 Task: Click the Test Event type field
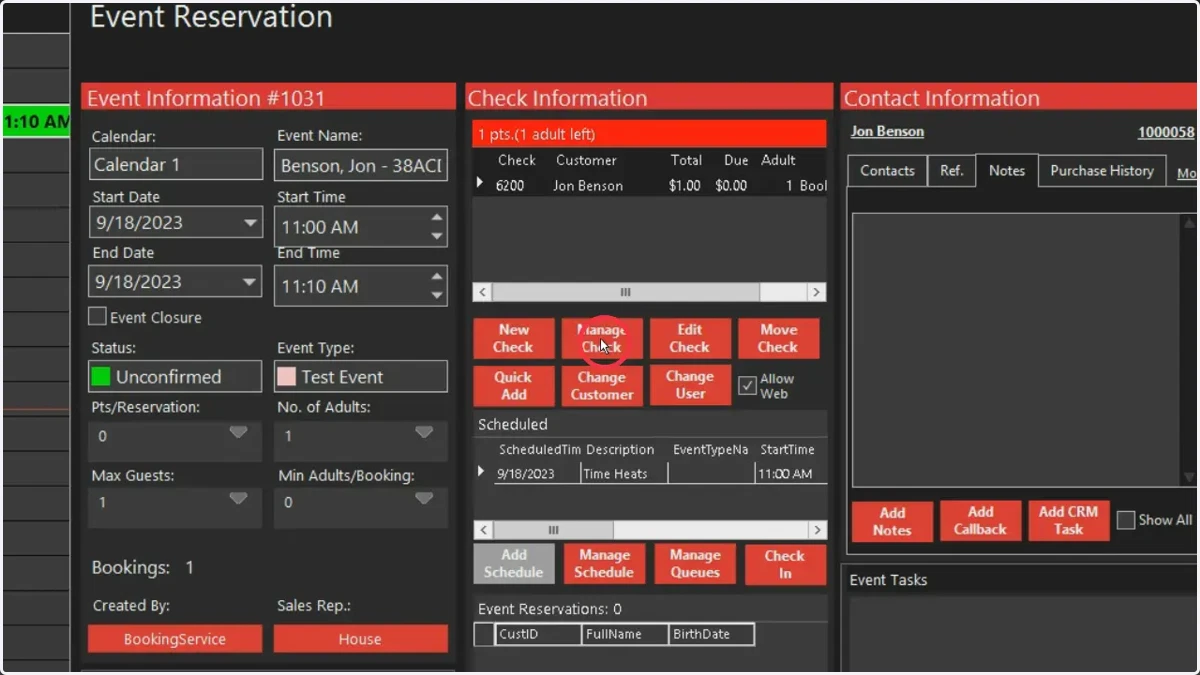tap(361, 377)
